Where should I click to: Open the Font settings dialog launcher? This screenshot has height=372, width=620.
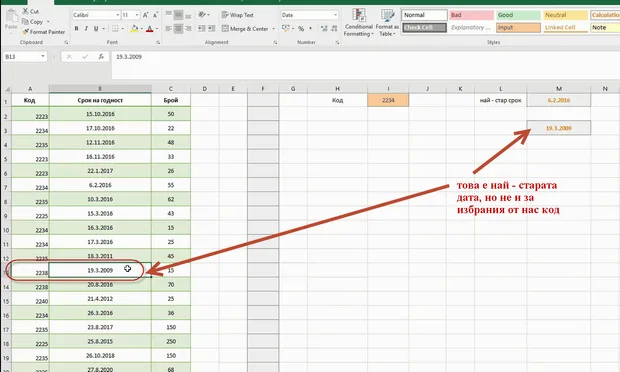(158, 42)
